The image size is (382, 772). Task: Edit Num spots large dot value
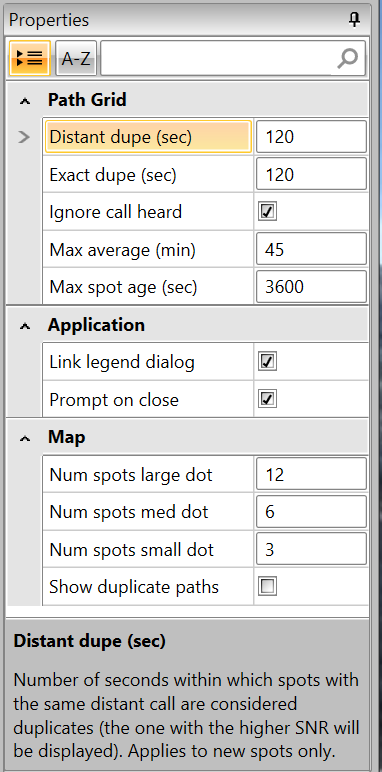point(311,475)
